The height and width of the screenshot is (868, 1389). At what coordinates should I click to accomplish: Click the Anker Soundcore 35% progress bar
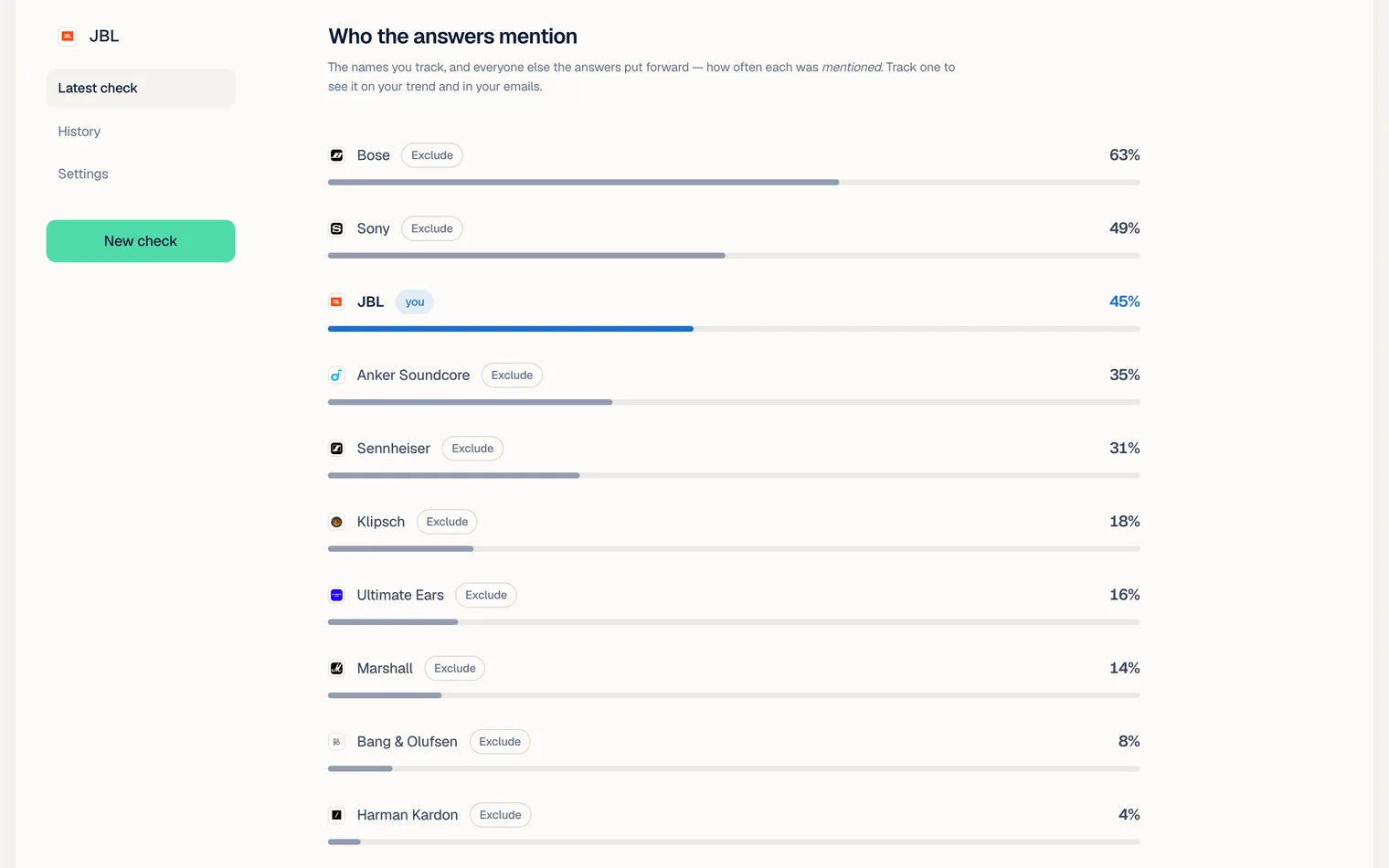click(x=734, y=402)
